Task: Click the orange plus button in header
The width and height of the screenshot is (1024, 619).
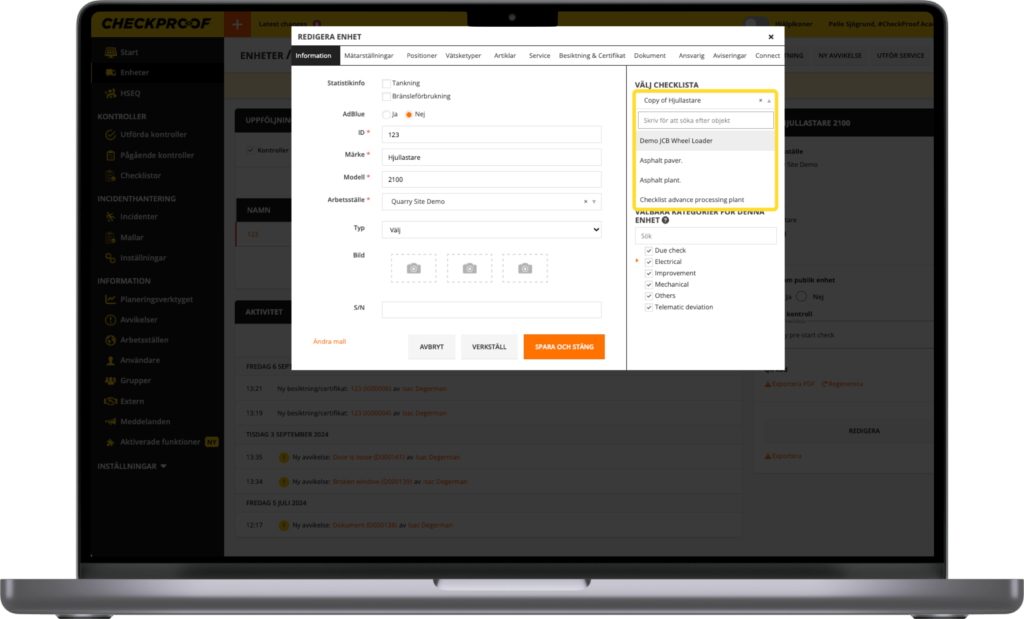Action: click(237, 22)
